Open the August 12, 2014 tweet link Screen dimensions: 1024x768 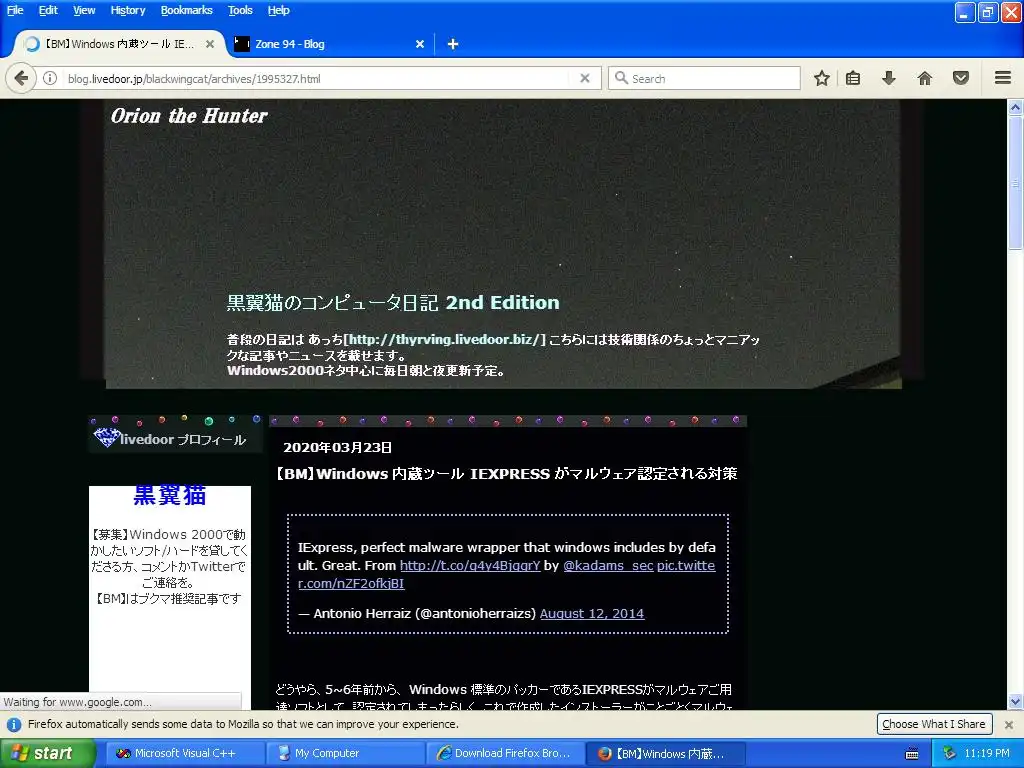(592, 614)
